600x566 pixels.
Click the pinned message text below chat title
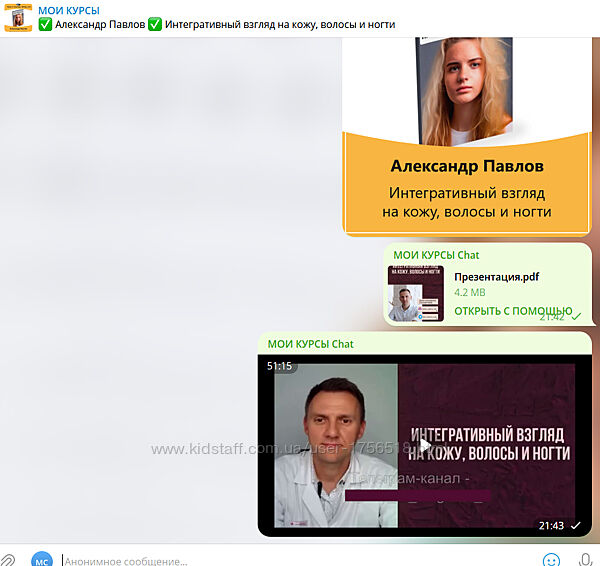click(x=216, y=24)
